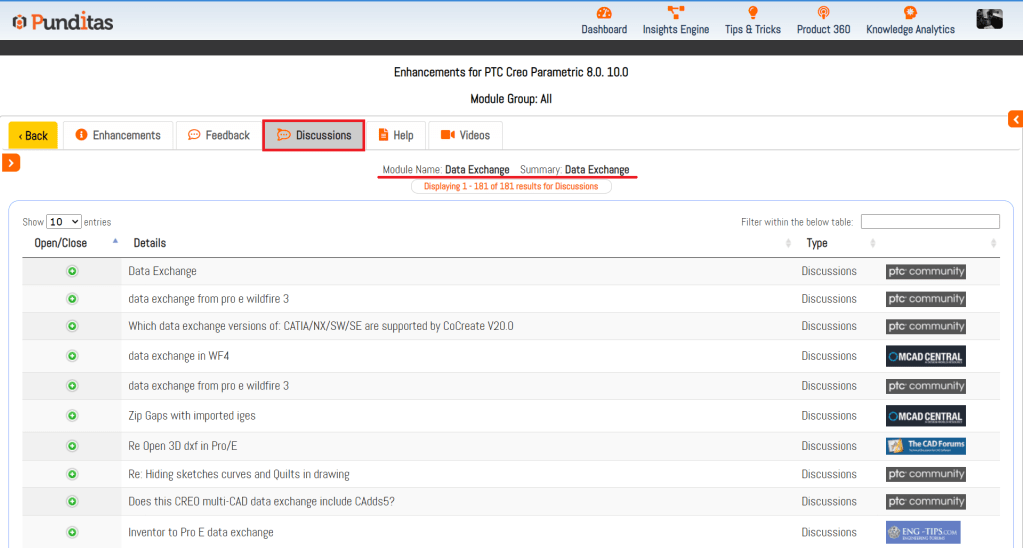Expand the 'Zip Gaps with imported iges' row
Viewport: 1023px width, 548px height.
pyautogui.click(x=72, y=416)
